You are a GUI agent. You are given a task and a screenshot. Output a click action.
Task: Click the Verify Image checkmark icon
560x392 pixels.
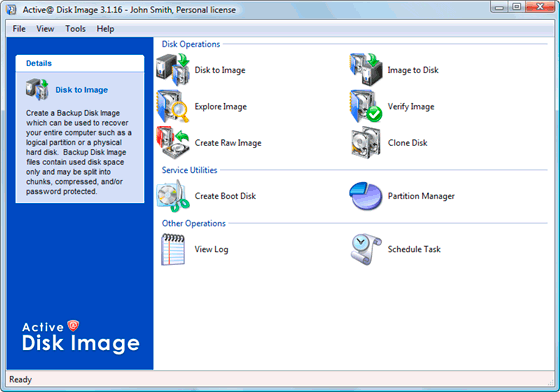tap(366, 106)
